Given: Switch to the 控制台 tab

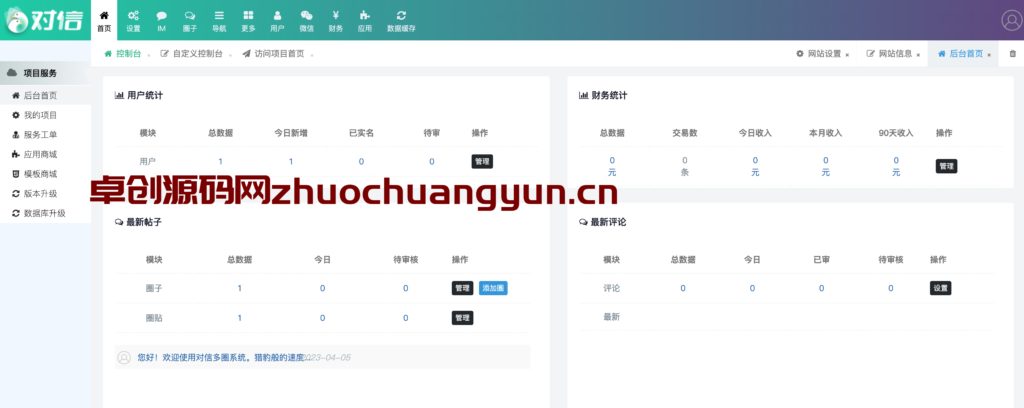Looking at the screenshot, I should (123, 54).
